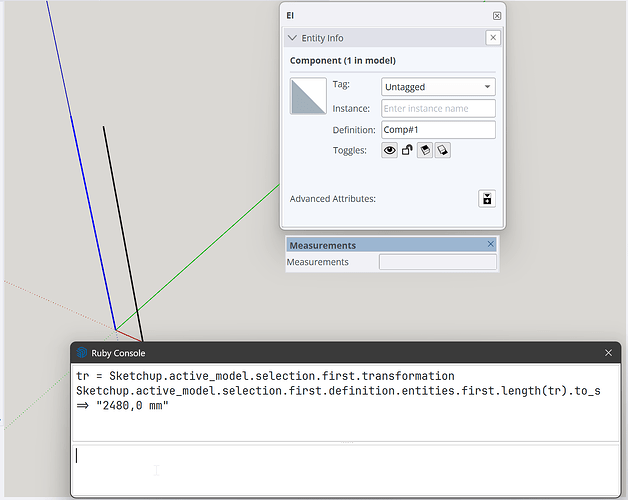Image resolution: width=628 pixels, height=500 pixels.
Task: Click the Component (1 in model) heading
Action: coord(343,60)
